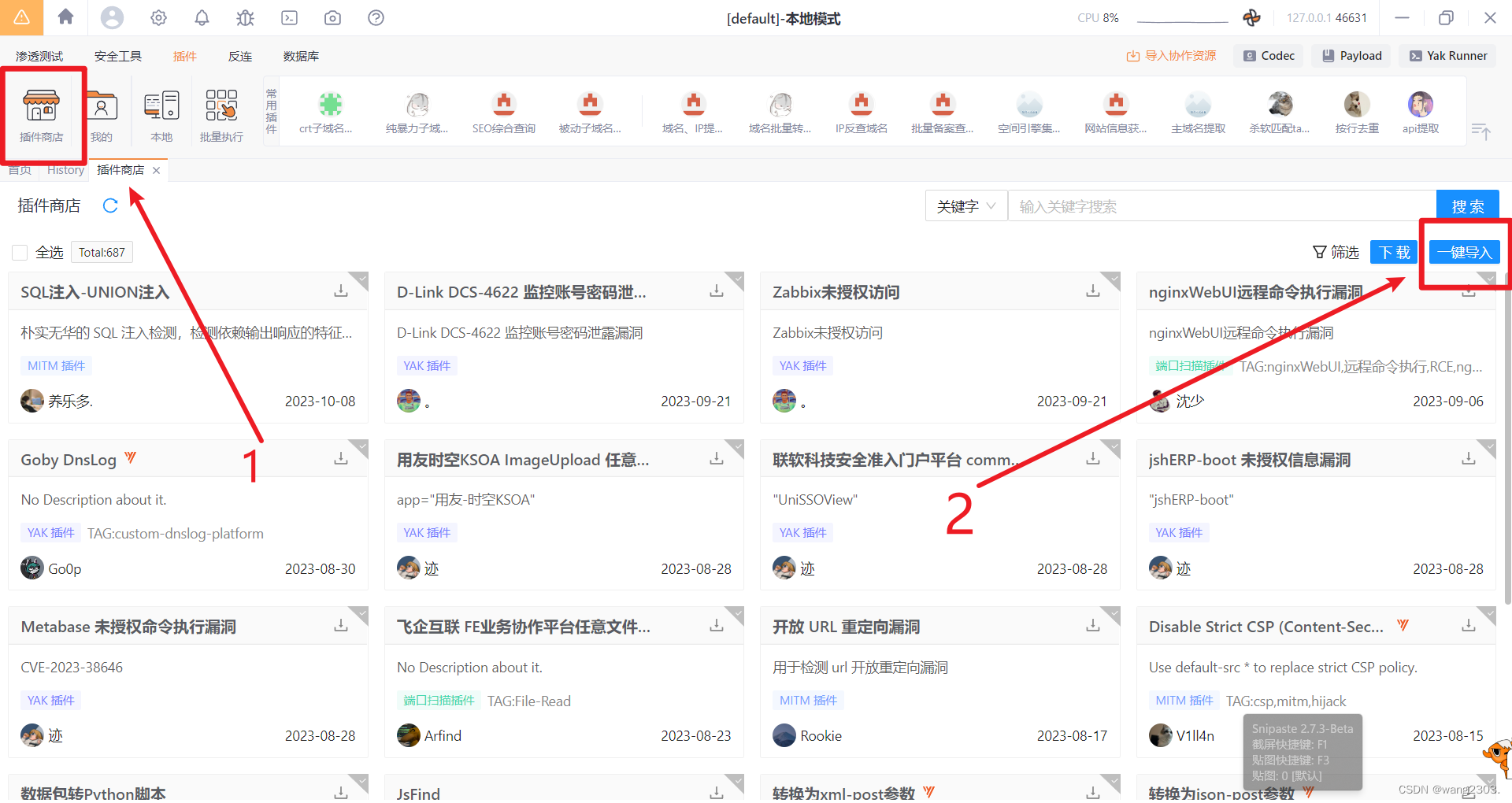This screenshot has height=803, width=1512.
Task: Open the terminal console icon
Action: [289, 17]
